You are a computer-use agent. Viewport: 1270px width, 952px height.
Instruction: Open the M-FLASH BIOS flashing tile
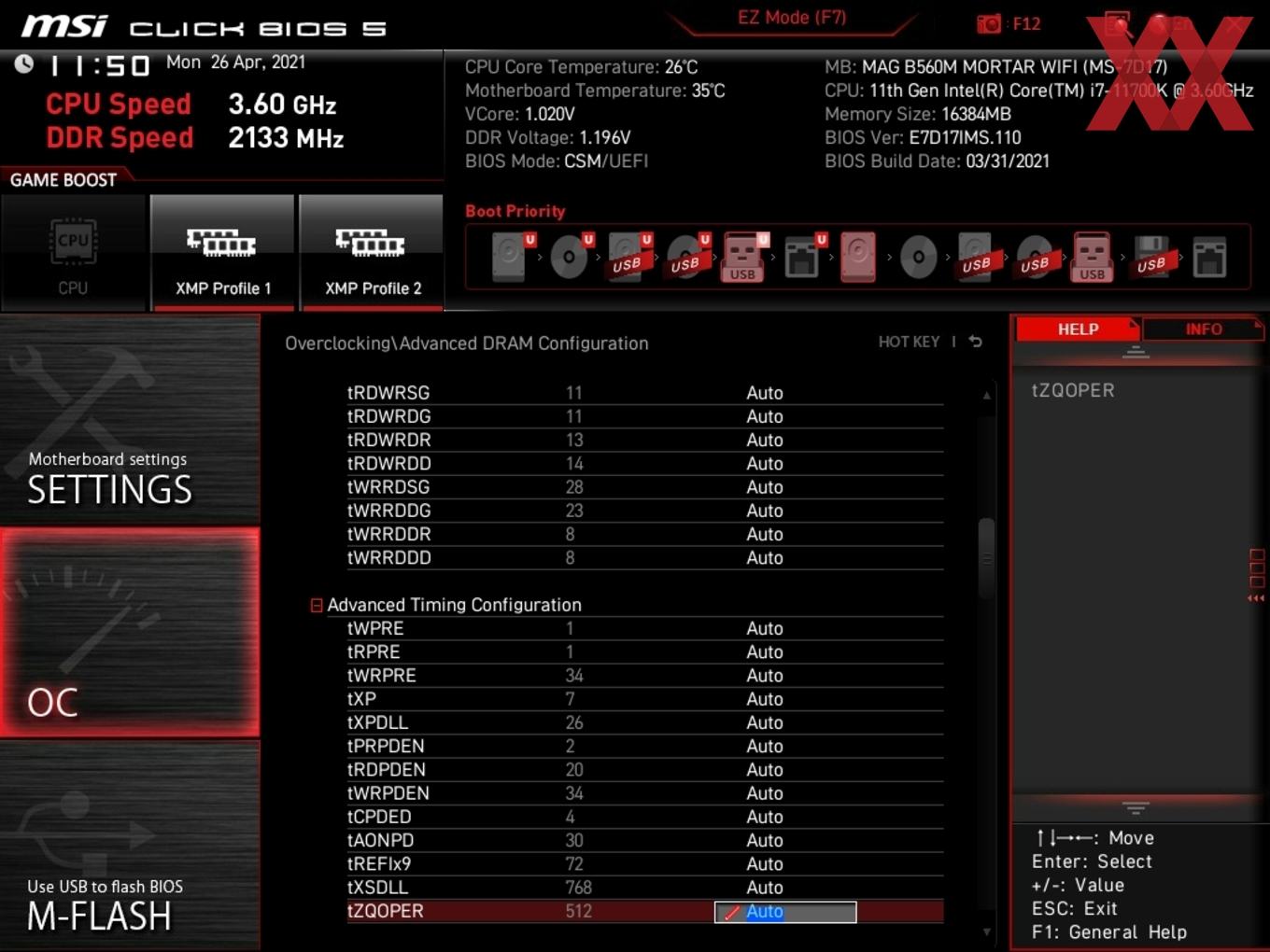click(130, 846)
